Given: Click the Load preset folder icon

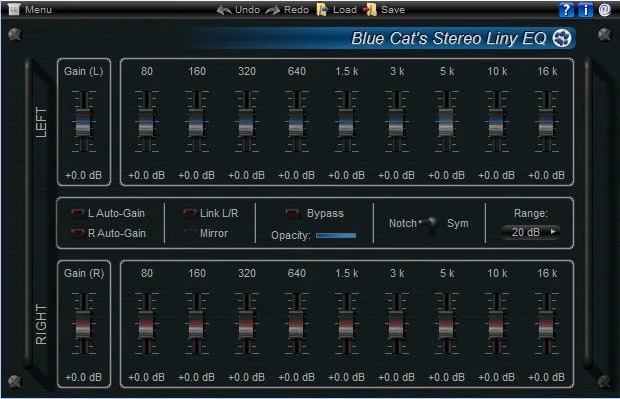Looking at the screenshot, I should [322, 9].
